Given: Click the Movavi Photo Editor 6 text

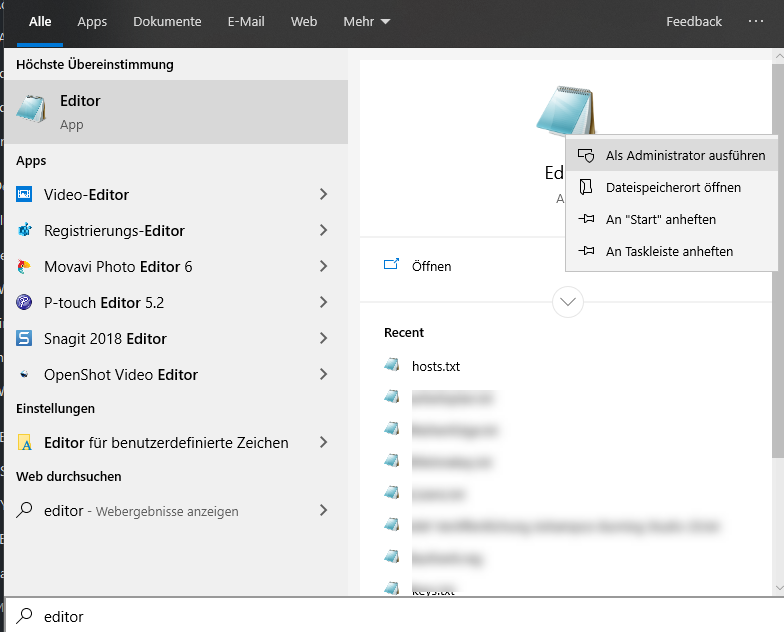Looking at the screenshot, I should tap(118, 266).
